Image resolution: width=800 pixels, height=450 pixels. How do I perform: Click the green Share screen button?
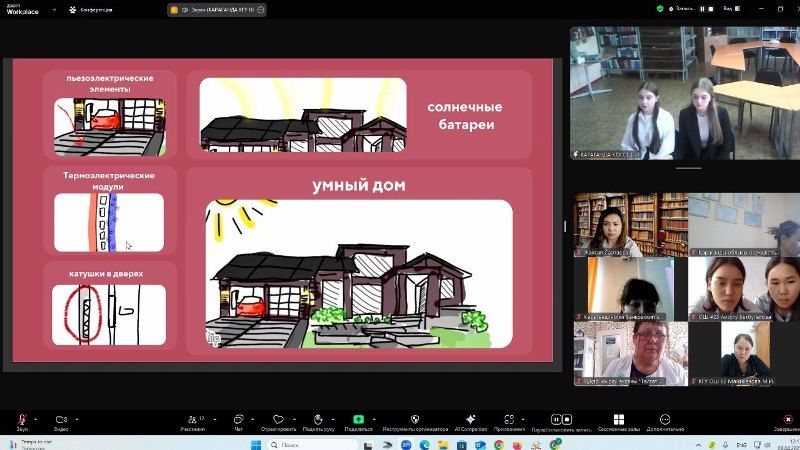point(358,419)
